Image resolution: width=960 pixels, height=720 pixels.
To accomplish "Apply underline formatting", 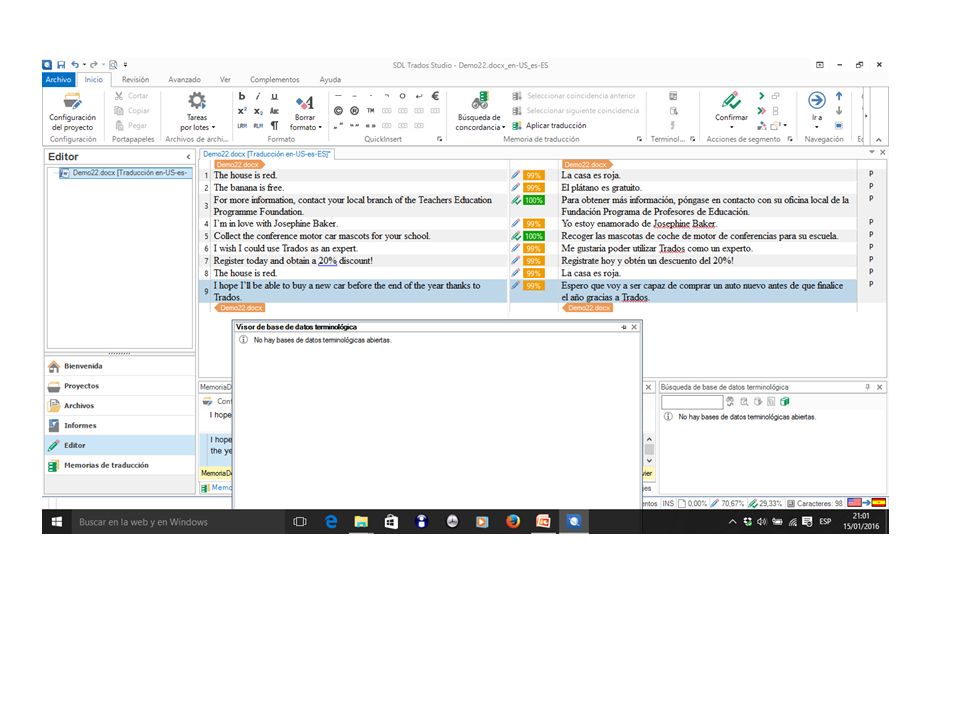I will (274, 96).
